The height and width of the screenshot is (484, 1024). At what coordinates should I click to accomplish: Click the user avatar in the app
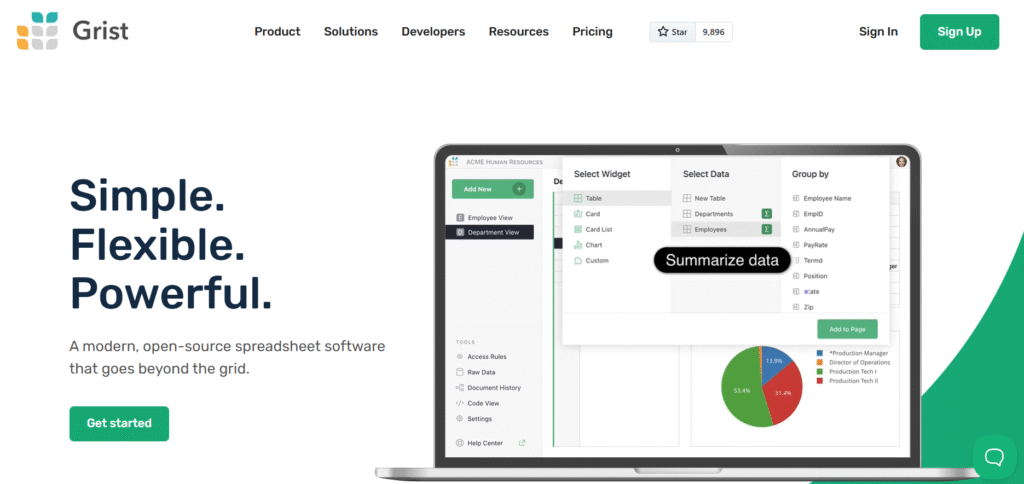(x=901, y=162)
